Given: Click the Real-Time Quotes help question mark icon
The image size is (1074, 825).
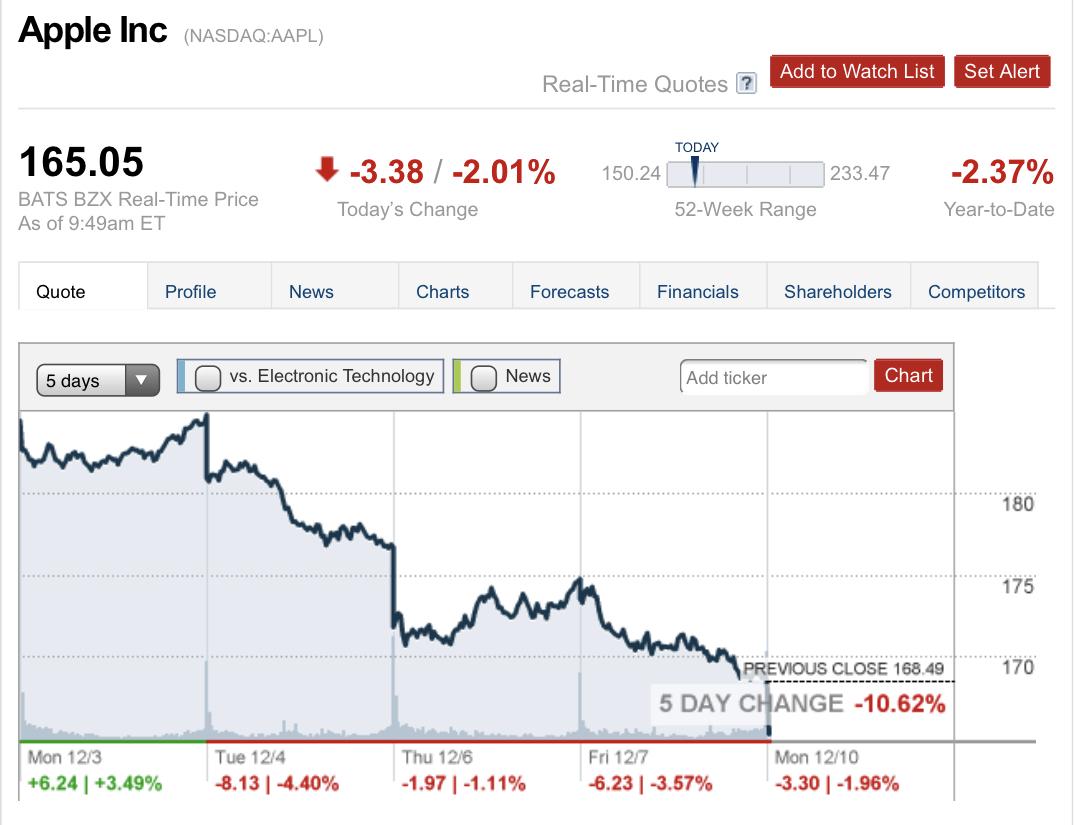Looking at the screenshot, I should (x=746, y=84).
